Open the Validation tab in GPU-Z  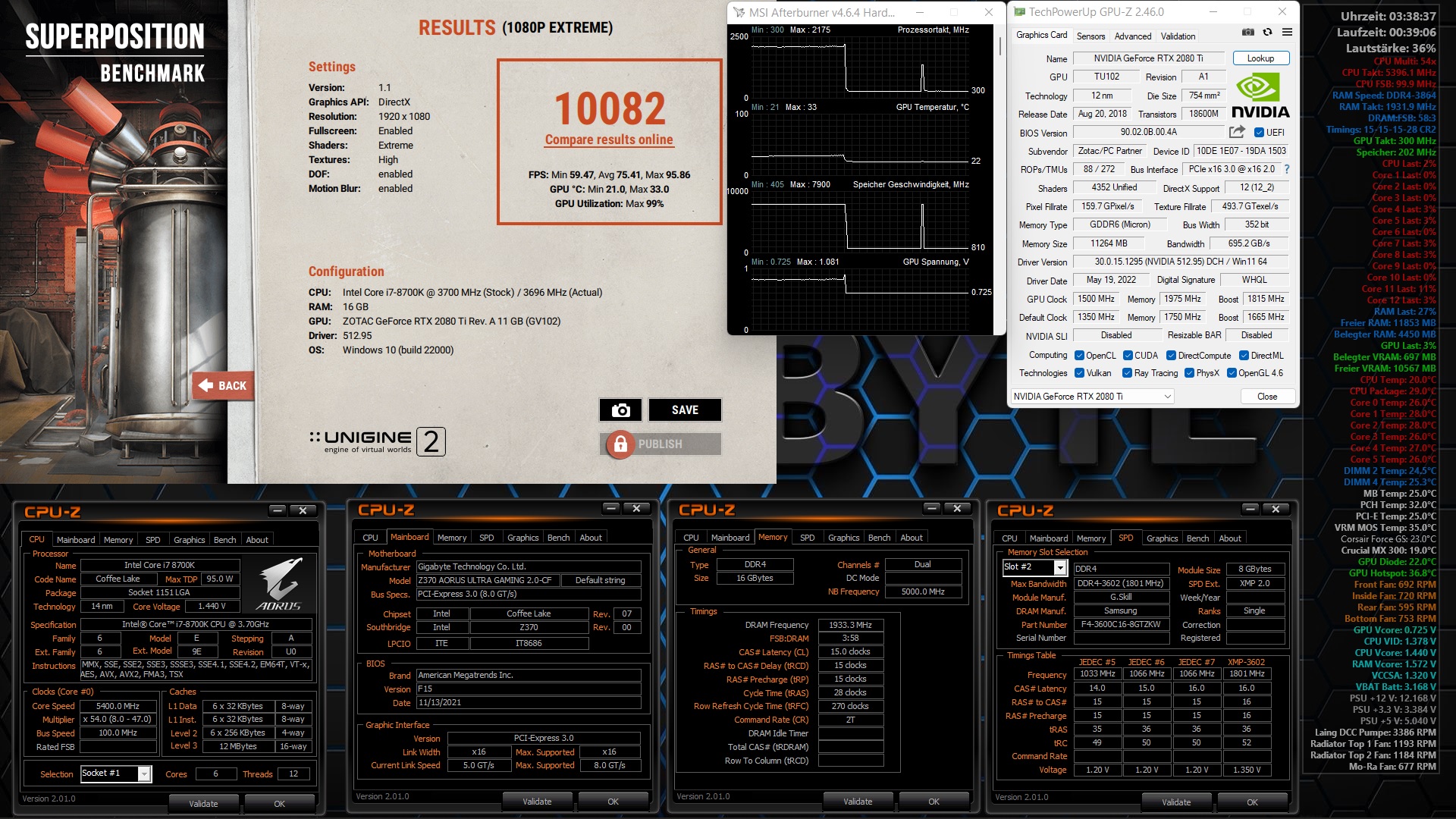pos(1178,36)
